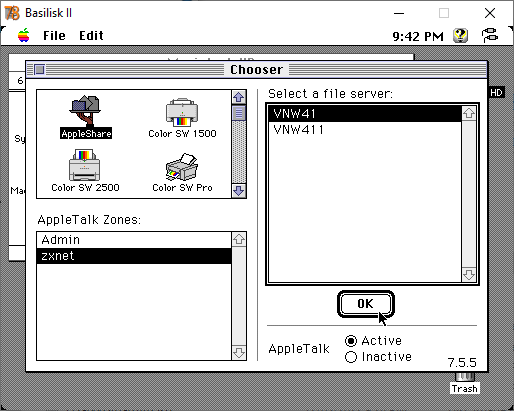This screenshot has width=514, height=411.
Task: Click the Chooser title bar
Action: [256, 70]
